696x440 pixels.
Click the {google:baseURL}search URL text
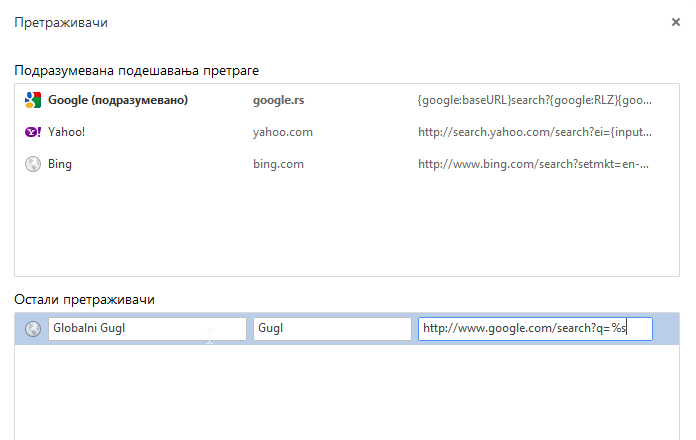click(x=534, y=100)
